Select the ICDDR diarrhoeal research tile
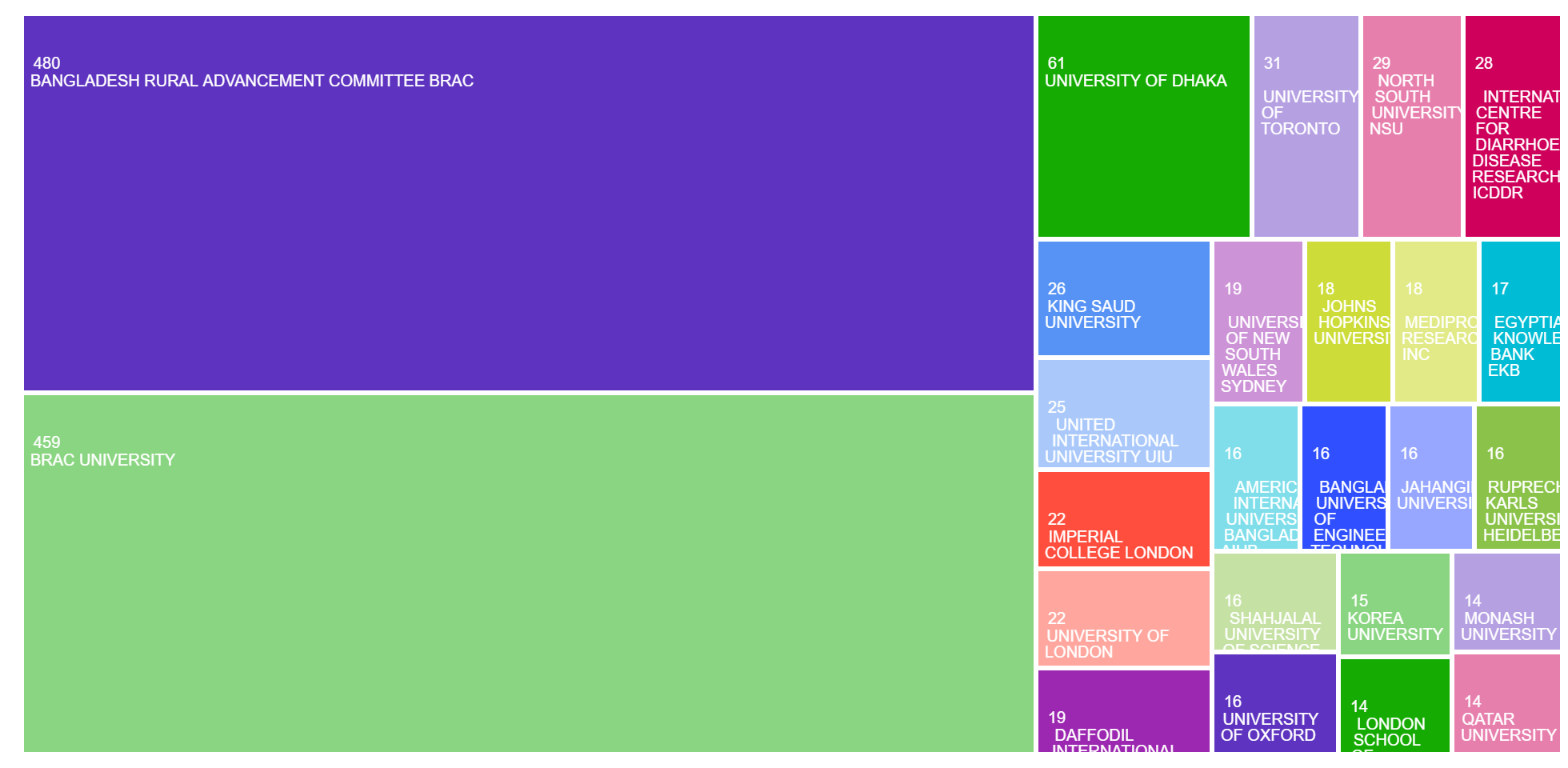This screenshot has height=768, width=1568. [1512, 126]
